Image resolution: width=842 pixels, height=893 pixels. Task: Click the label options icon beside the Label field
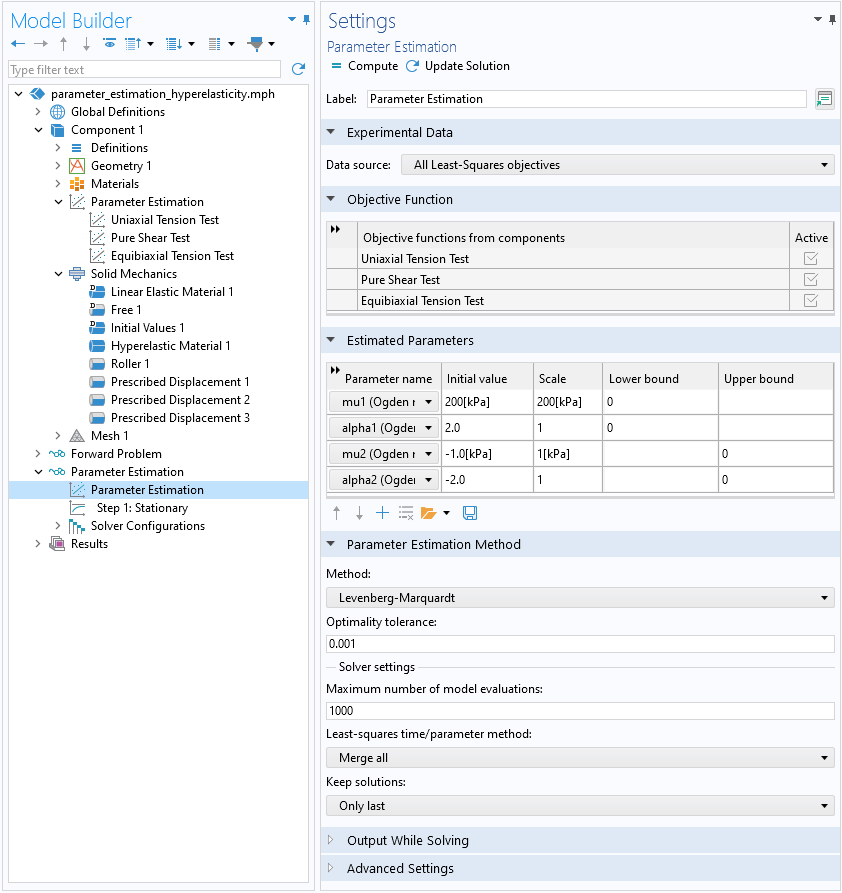click(824, 99)
